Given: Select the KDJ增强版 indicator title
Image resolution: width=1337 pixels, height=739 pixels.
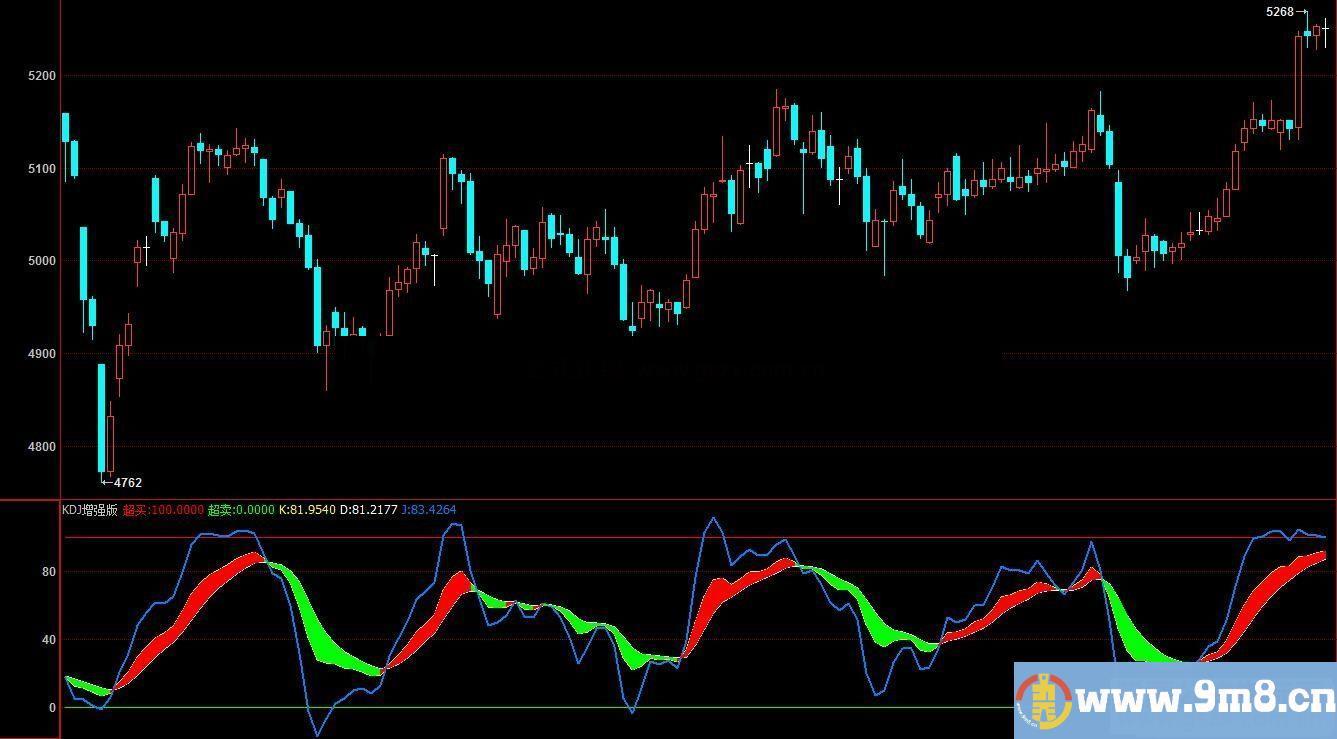Looking at the screenshot, I should coord(90,510).
